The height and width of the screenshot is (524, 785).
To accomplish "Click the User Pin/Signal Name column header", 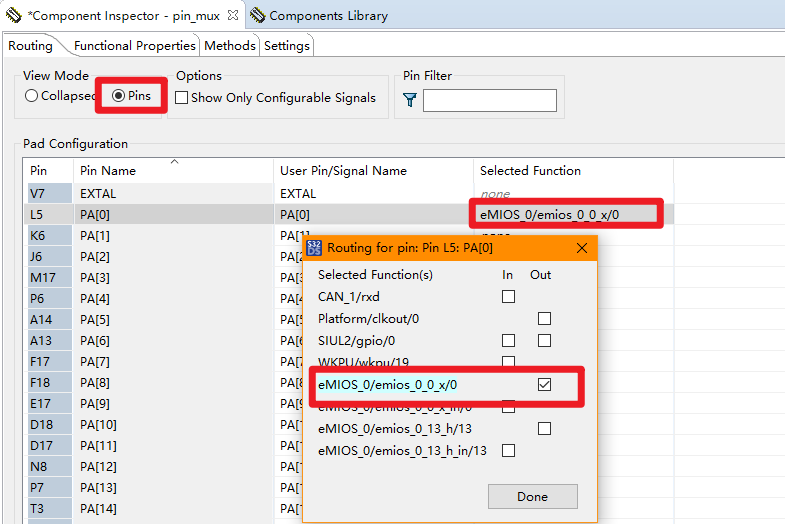I will tap(373, 171).
